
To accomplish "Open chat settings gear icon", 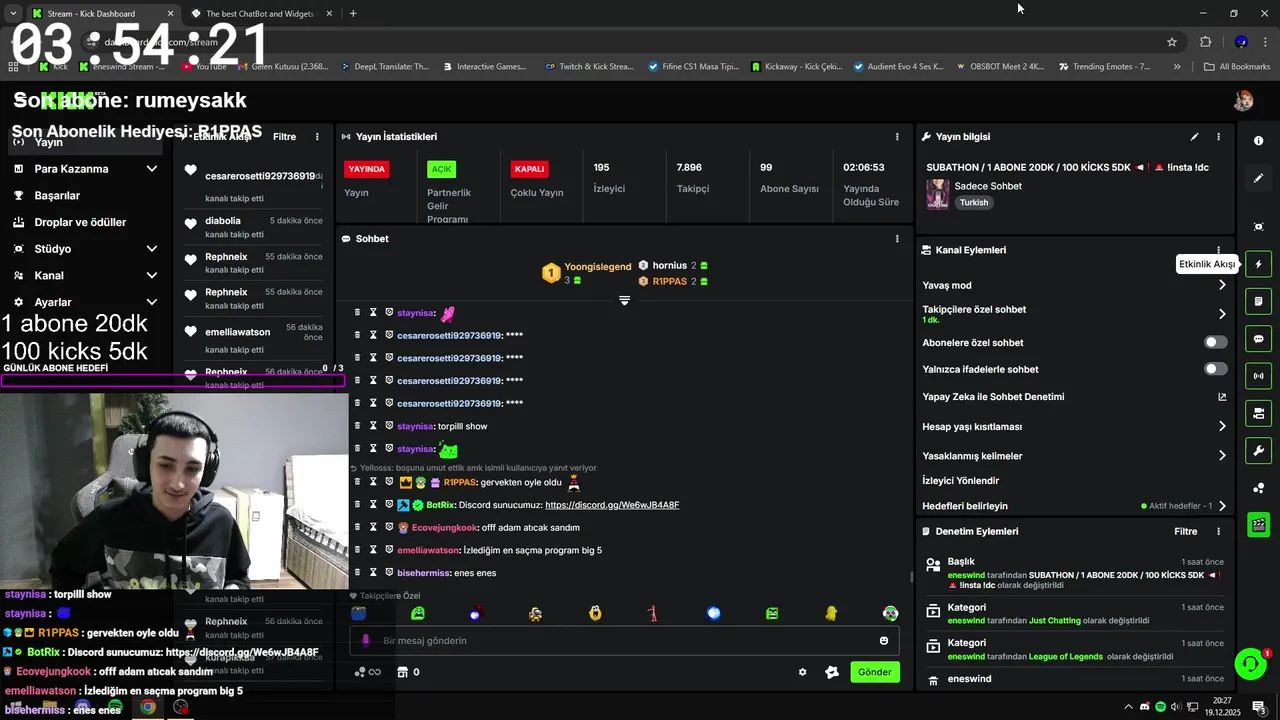I will point(802,672).
